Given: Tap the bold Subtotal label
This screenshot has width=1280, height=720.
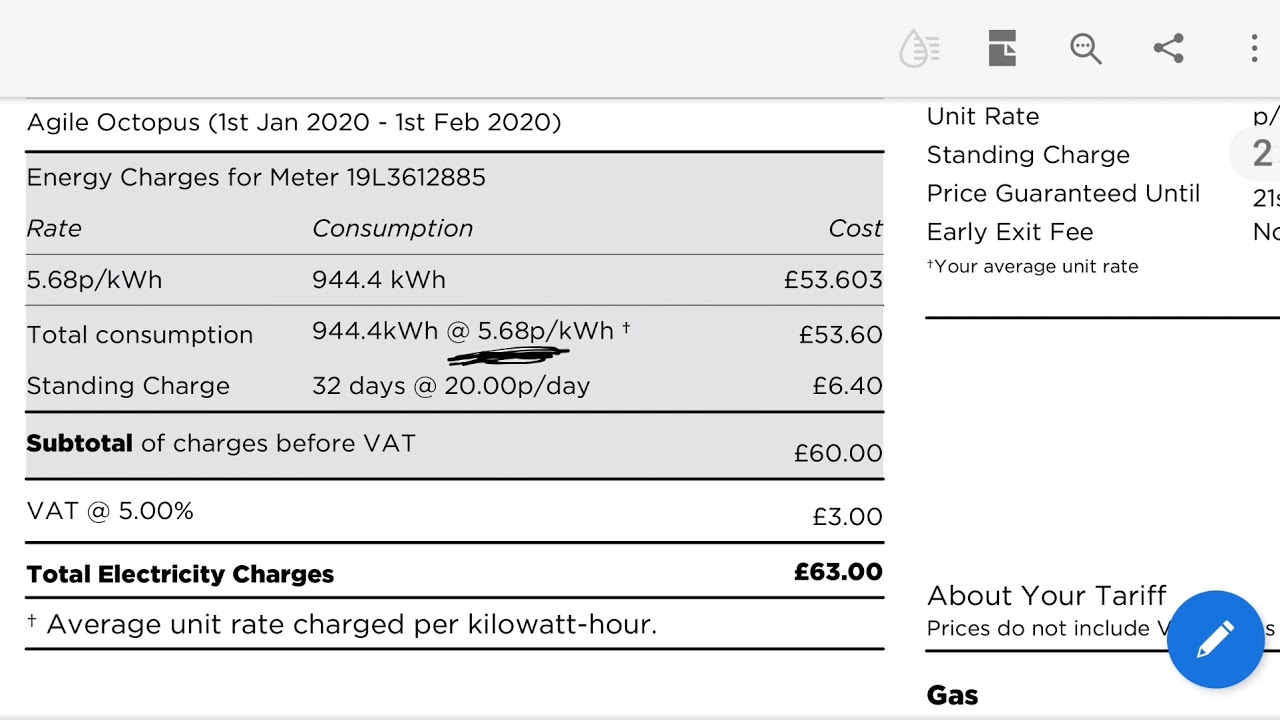Looking at the screenshot, I should point(79,443).
